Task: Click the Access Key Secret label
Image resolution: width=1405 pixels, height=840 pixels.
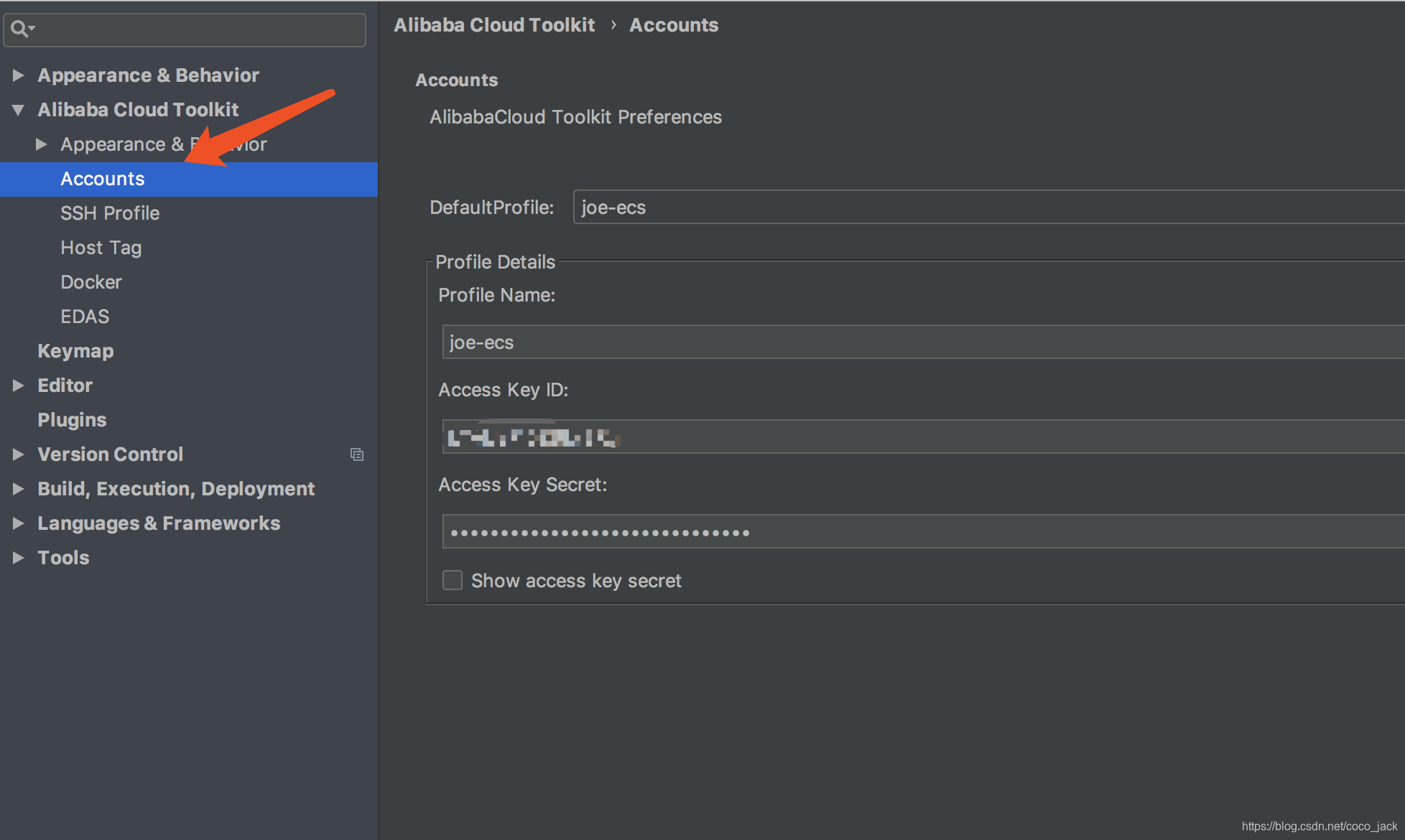Action: coord(522,485)
